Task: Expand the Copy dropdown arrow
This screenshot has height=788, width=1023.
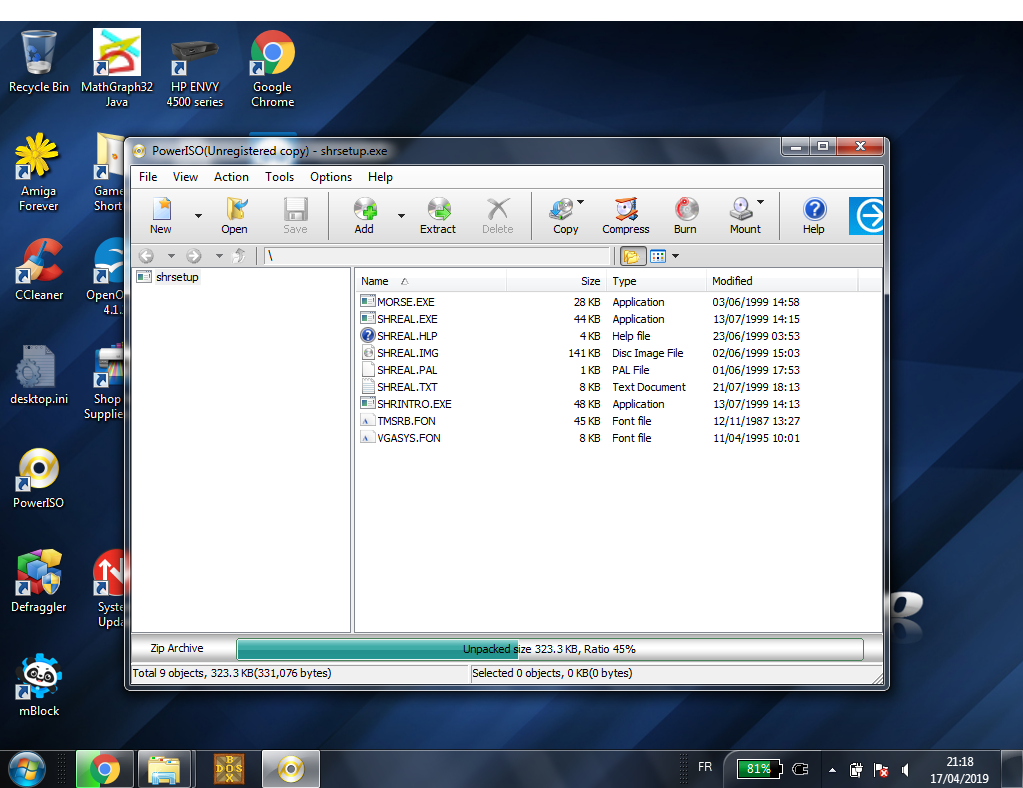Action: pos(581,202)
